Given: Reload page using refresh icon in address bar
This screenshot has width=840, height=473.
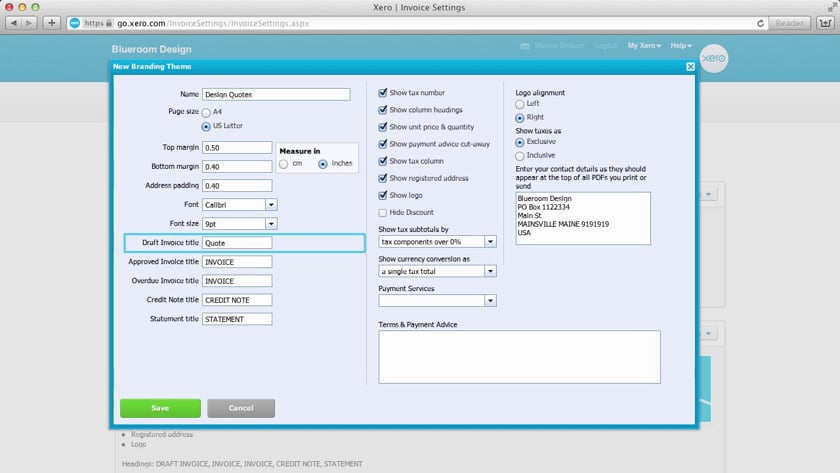Looking at the screenshot, I should [760, 24].
